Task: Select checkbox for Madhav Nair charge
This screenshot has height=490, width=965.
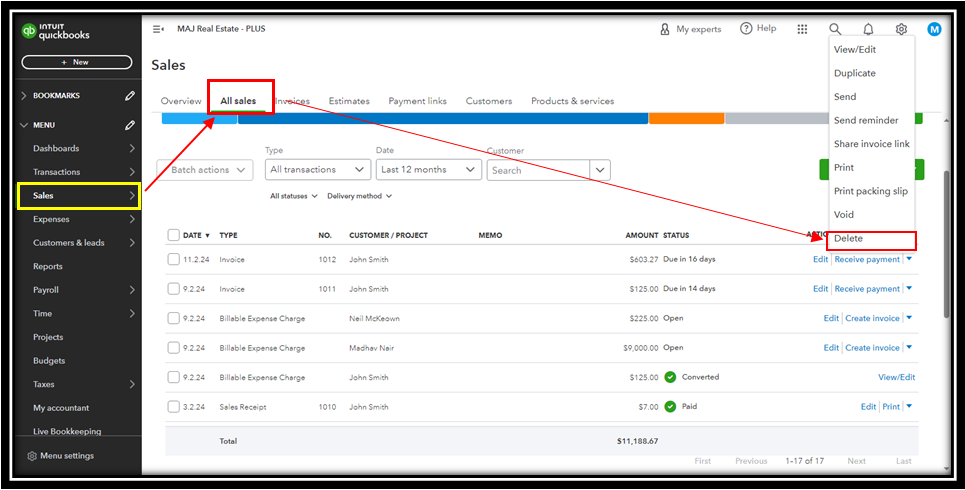Action: coord(174,348)
